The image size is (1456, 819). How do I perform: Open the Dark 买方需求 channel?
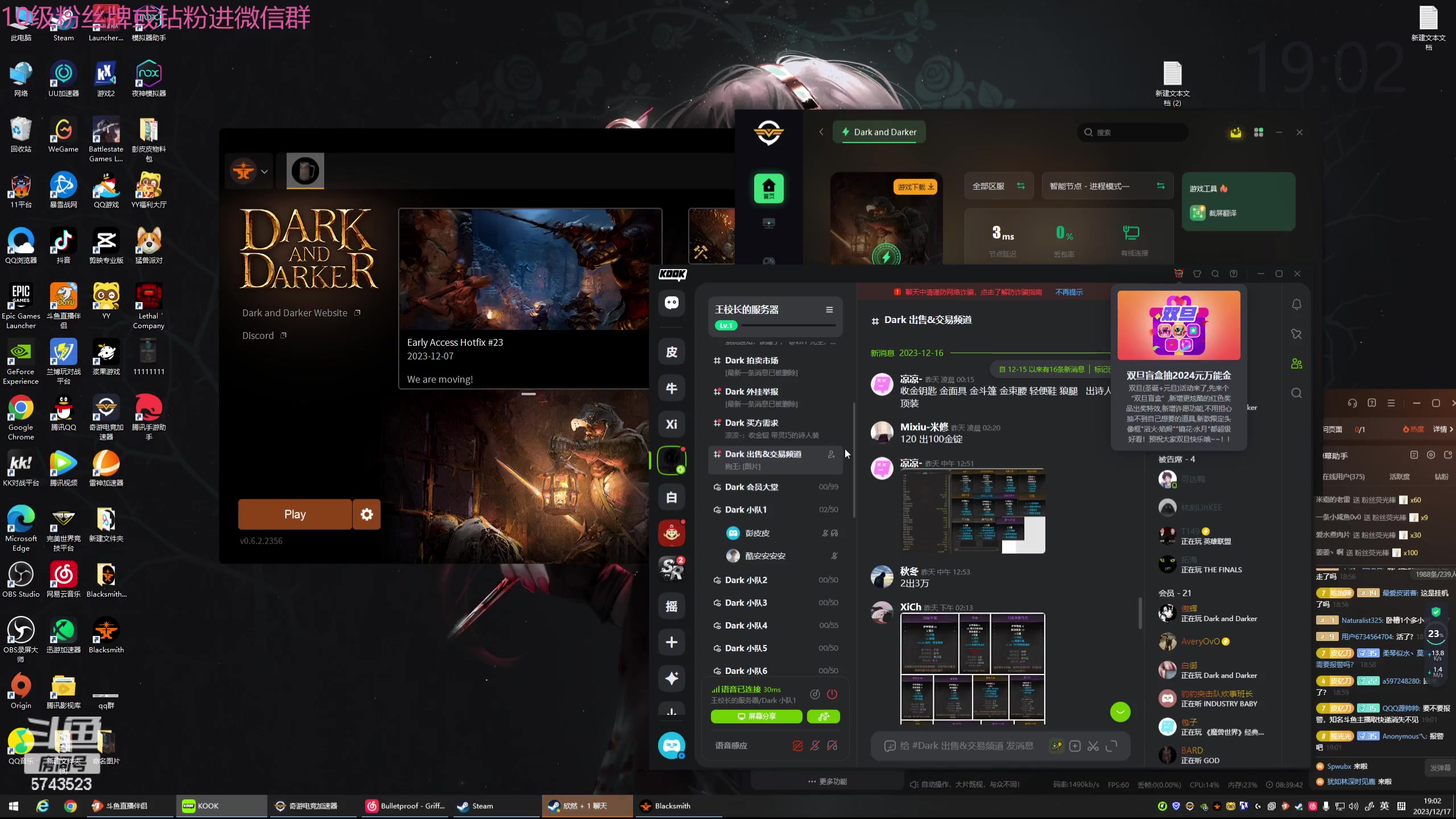point(775,428)
